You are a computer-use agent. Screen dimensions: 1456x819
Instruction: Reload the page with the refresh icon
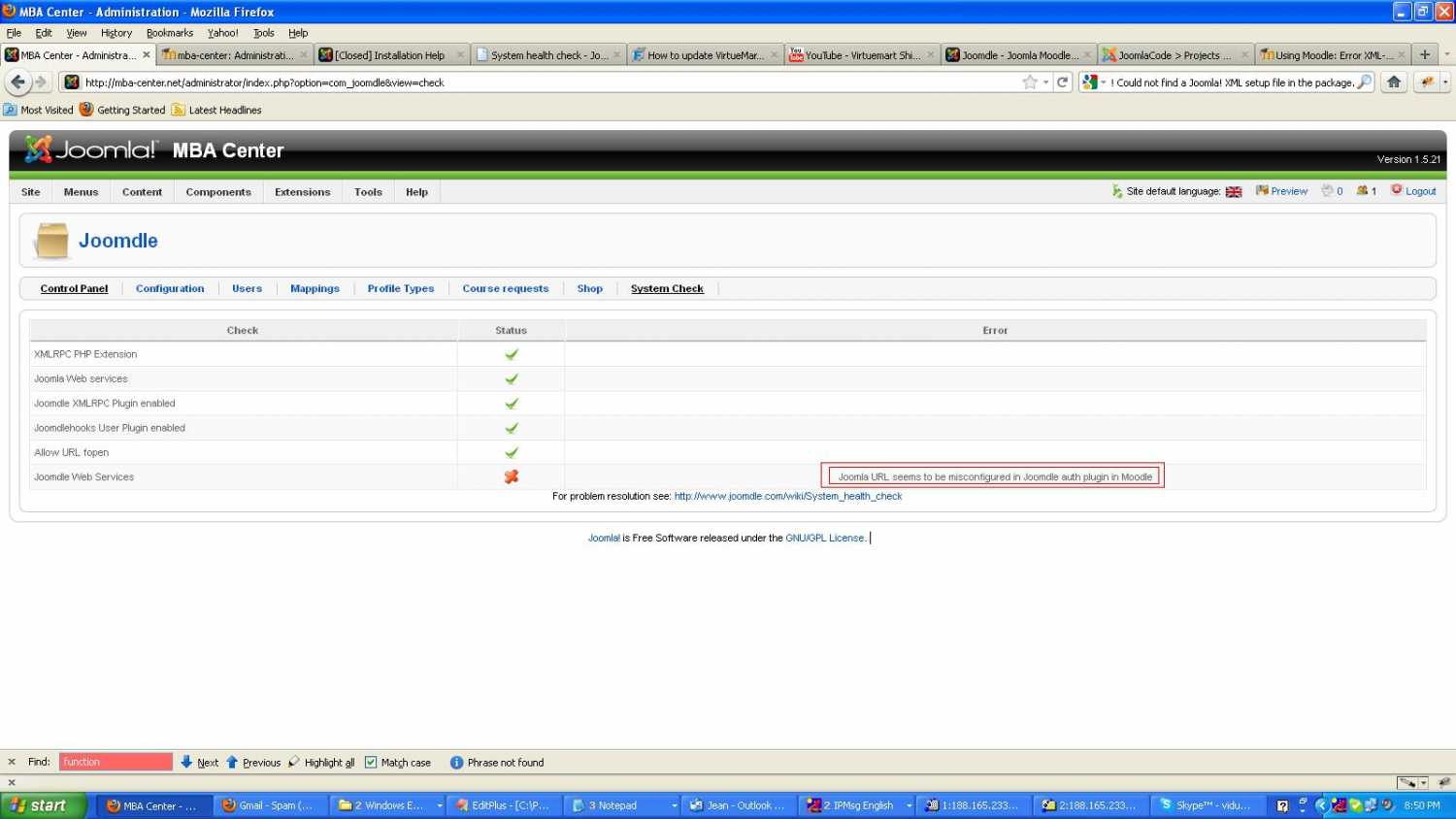click(1062, 82)
